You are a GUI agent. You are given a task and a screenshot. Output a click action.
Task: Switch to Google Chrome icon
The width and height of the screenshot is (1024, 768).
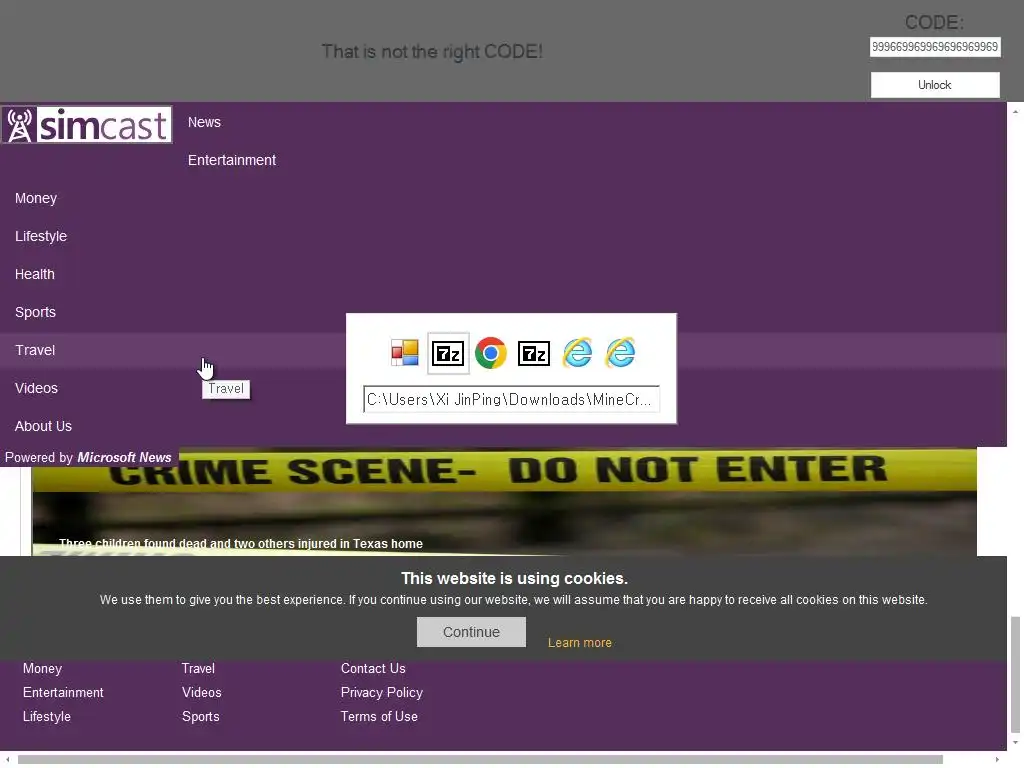pos(490,353)
